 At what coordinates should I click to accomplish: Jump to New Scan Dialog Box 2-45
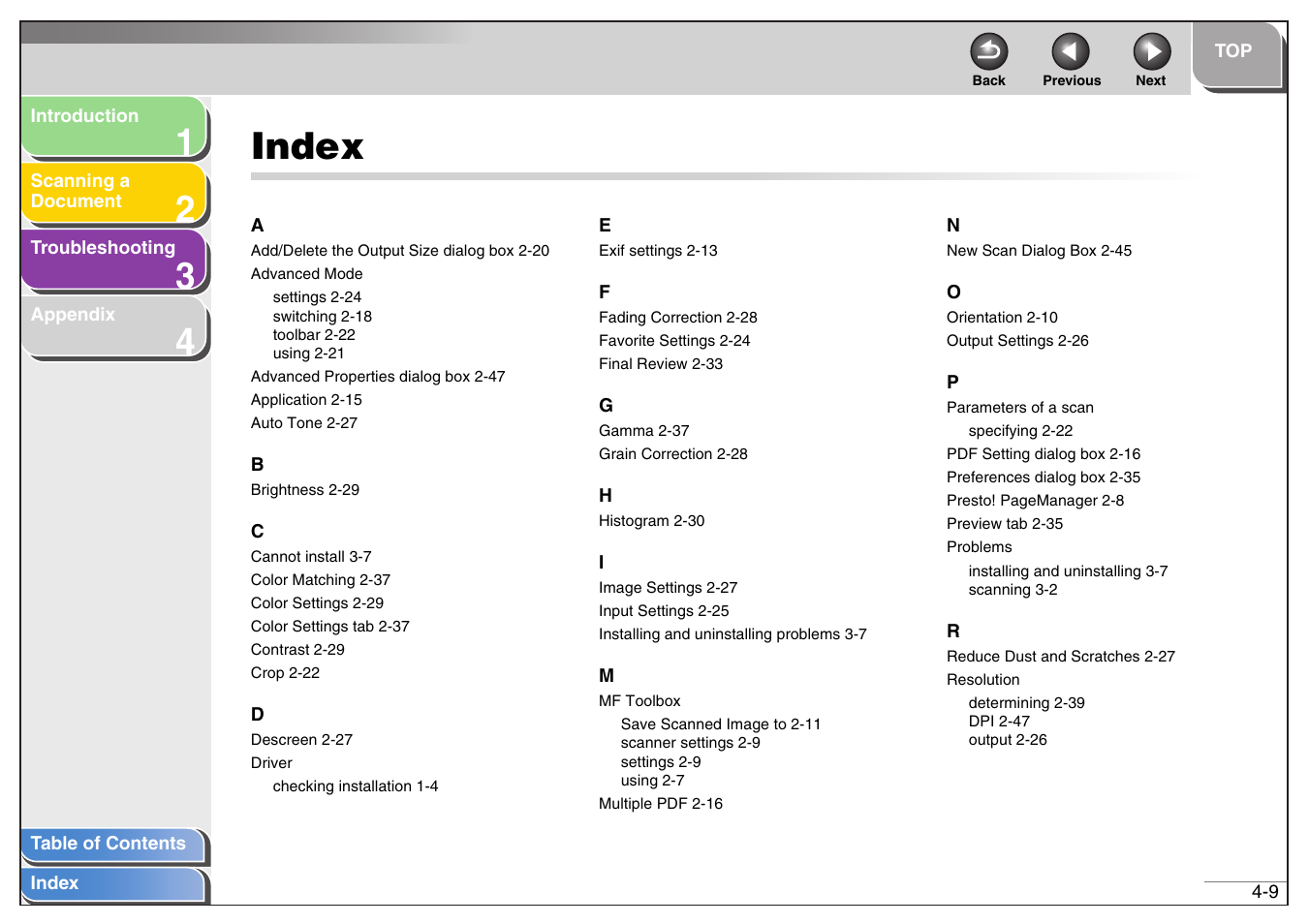pos(1039,251)
